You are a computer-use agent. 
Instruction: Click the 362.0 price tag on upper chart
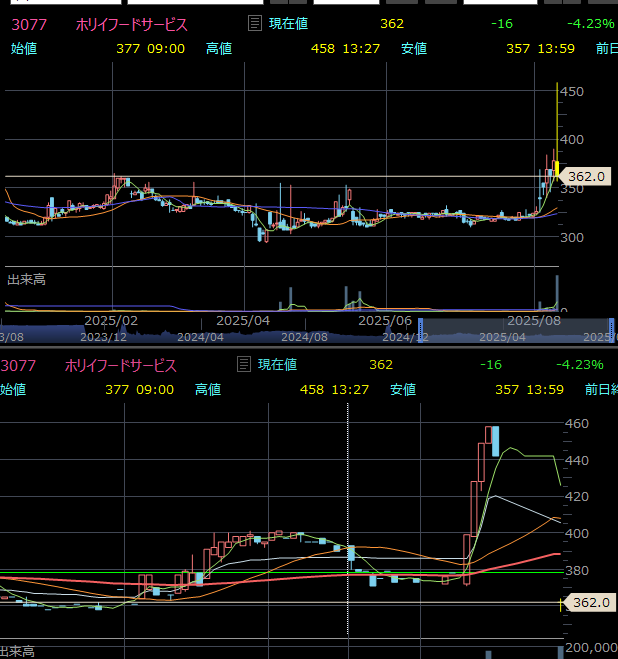(585, 177)
